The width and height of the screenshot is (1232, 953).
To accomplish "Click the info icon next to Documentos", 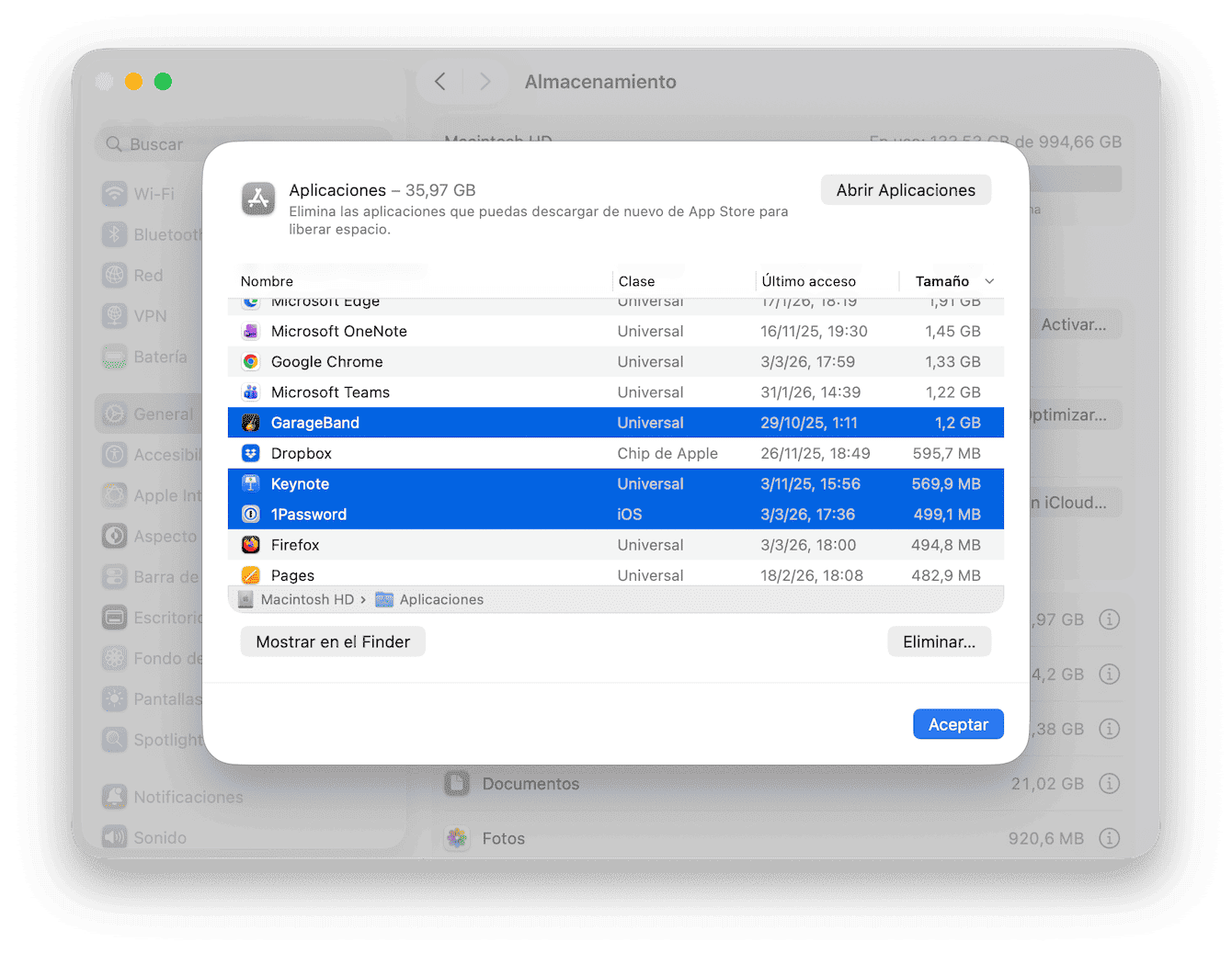I will click(x=1110, y=784).
